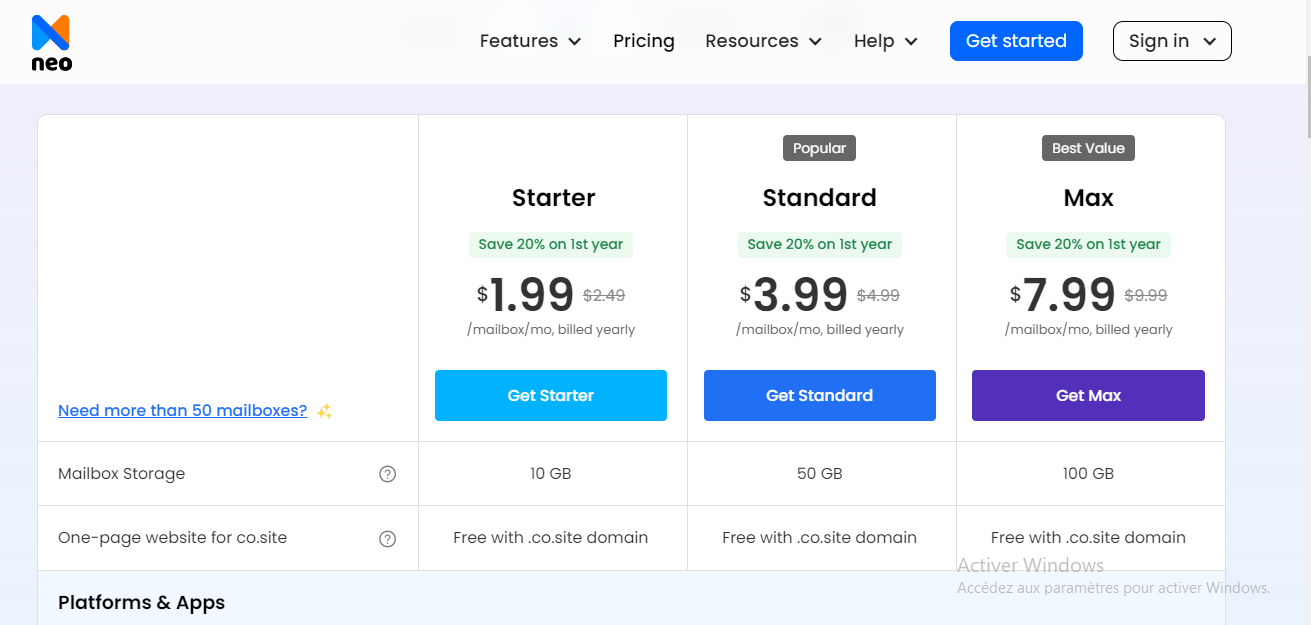The height and width of the screenshot is (625, 1311).
Task: Click Save 20% label under Starter
Action: coord(551,245)
